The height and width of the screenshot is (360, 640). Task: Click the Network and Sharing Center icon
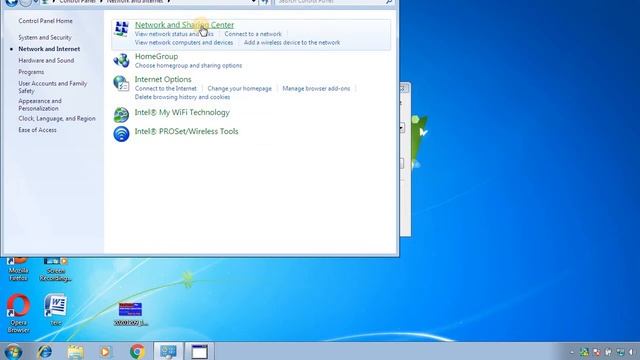pos(121,29)
